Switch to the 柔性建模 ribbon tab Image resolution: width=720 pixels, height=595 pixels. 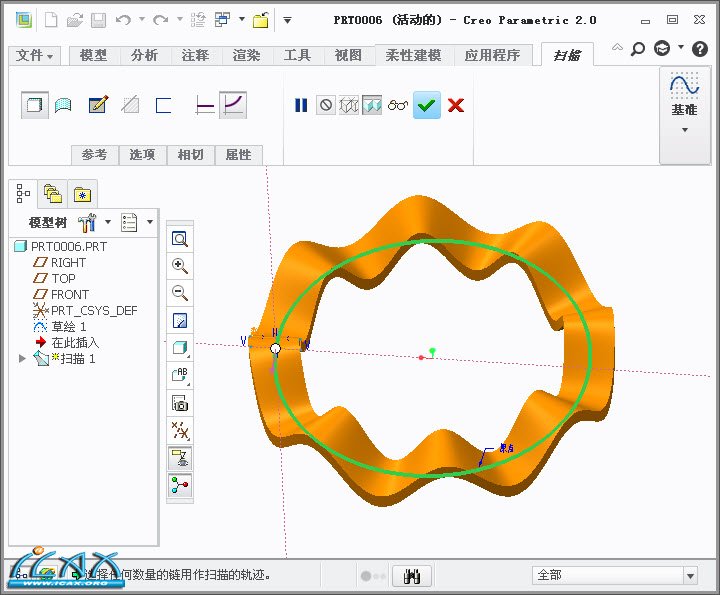click(413, 56)
